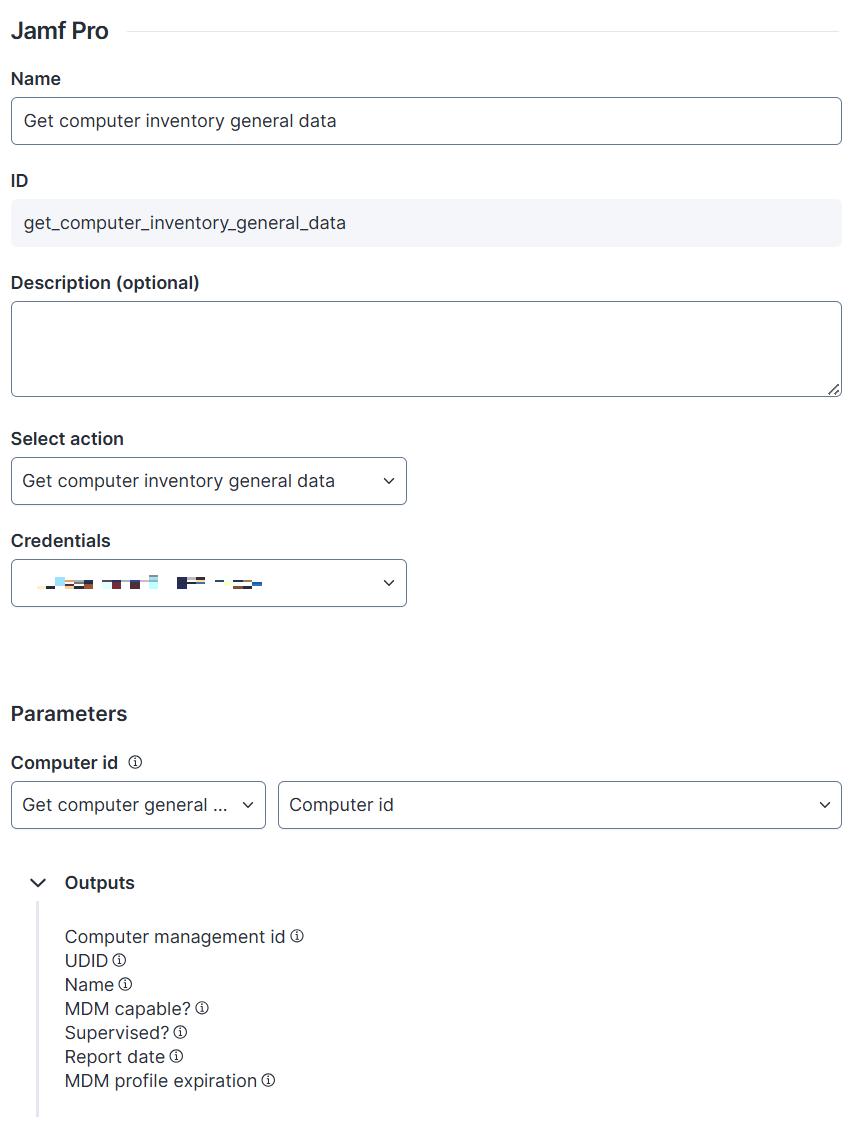
Task: Click the Outputs section label
Action: point(99,883)
